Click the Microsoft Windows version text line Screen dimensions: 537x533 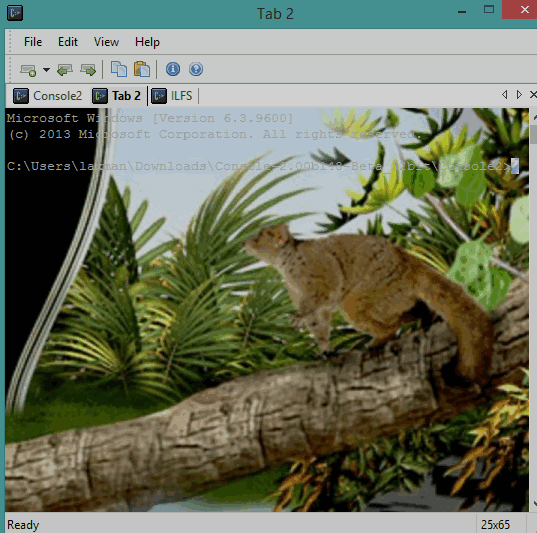tap(150, 118)
